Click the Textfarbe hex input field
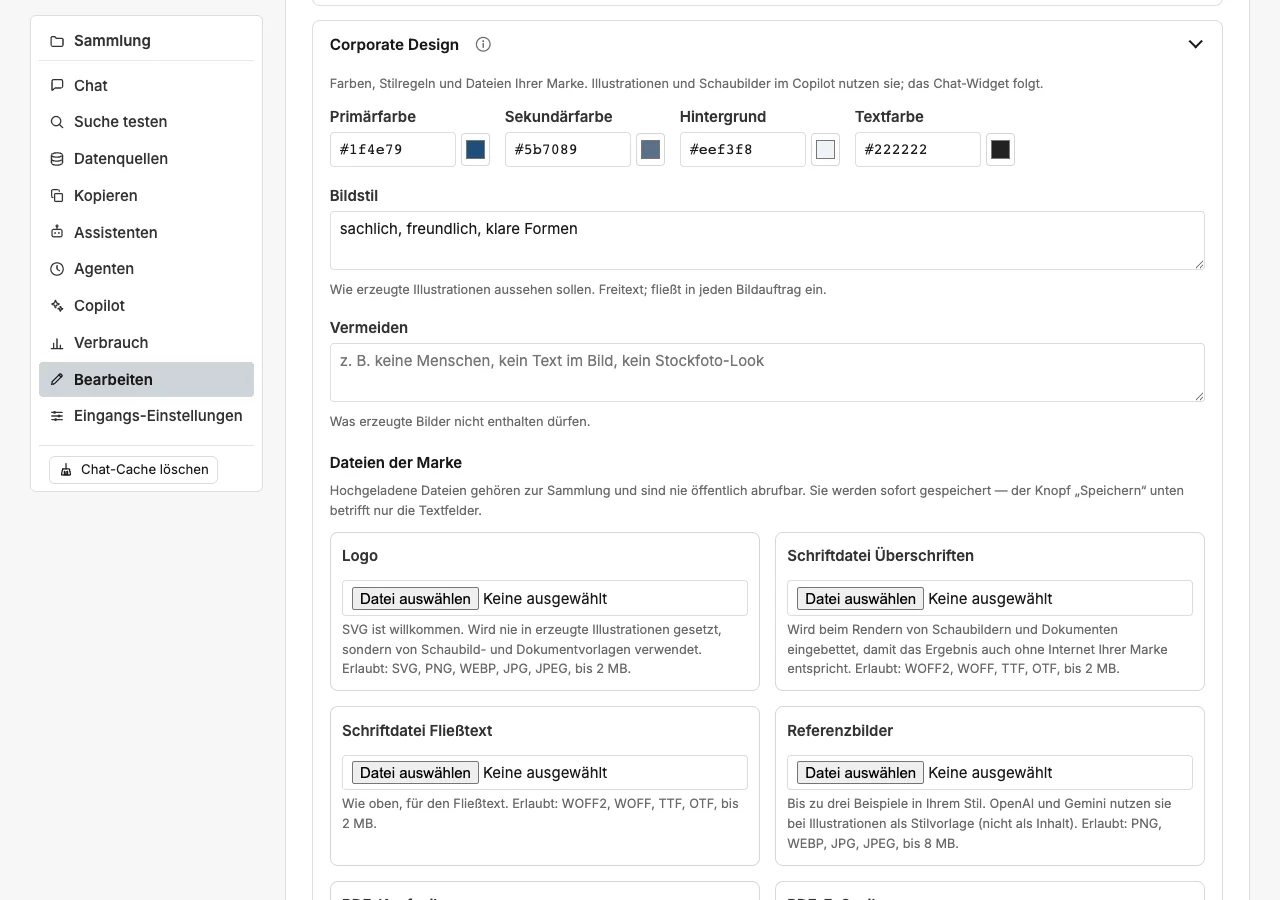Screen dimensions: 1280x900 [918, 149]
